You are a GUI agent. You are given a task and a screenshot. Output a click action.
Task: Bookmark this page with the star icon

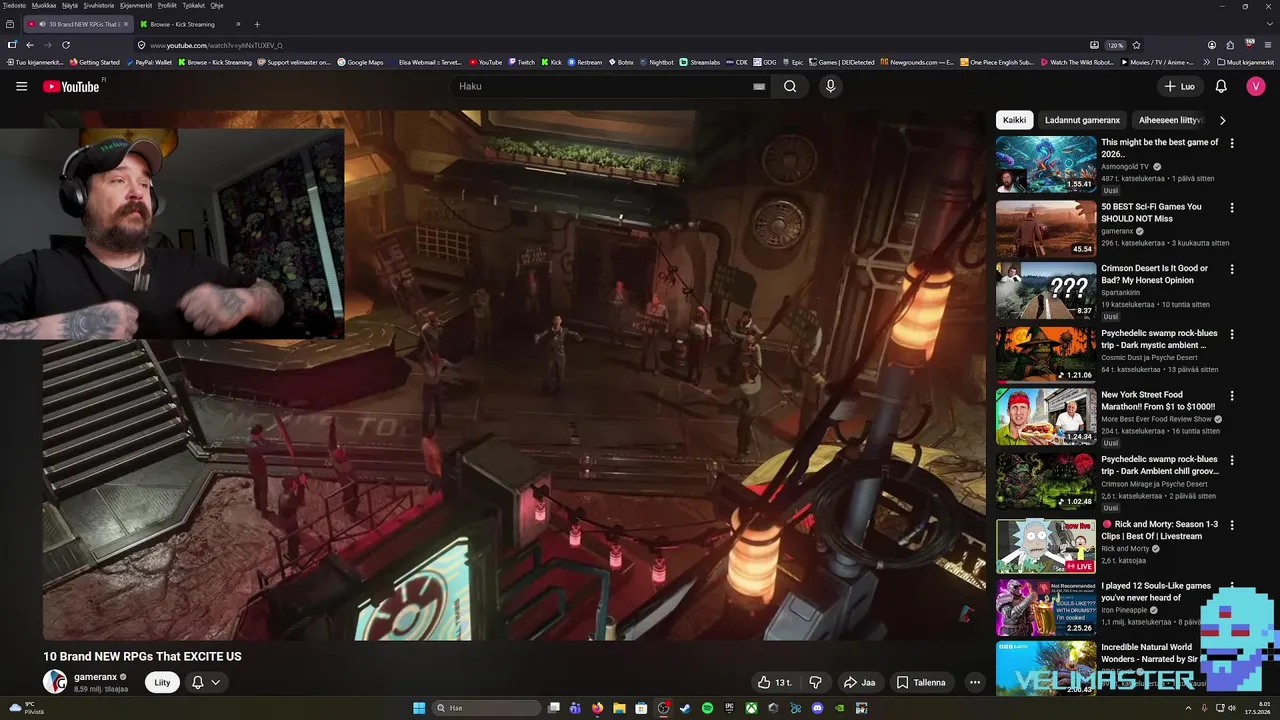pyautogui.click(x=1136, y=45)
